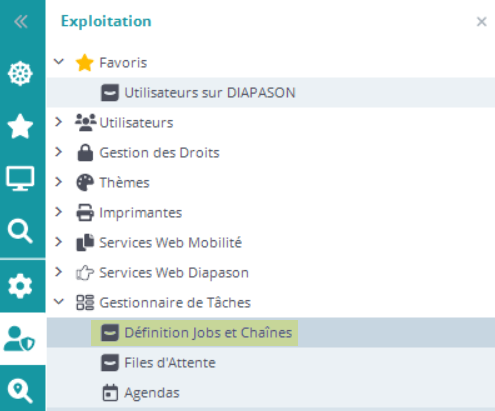Collapse the Favoris tree node
This screenshot has height=411, width=495.
[59, 62]
